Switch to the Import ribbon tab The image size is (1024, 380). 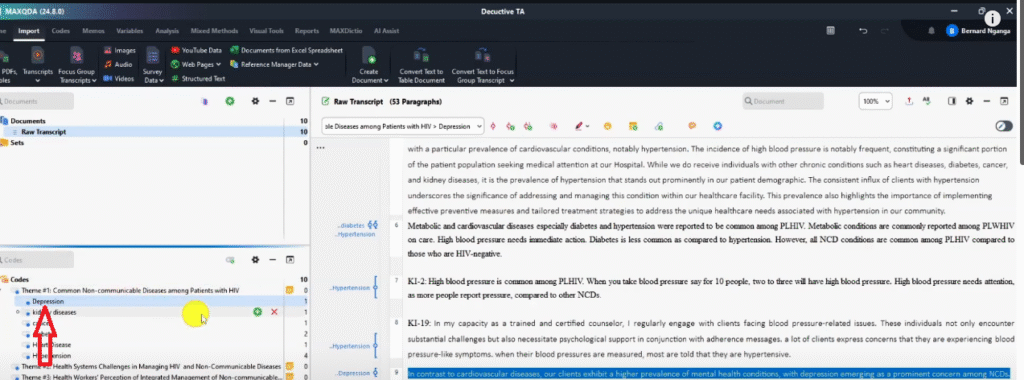pos(29,31)
